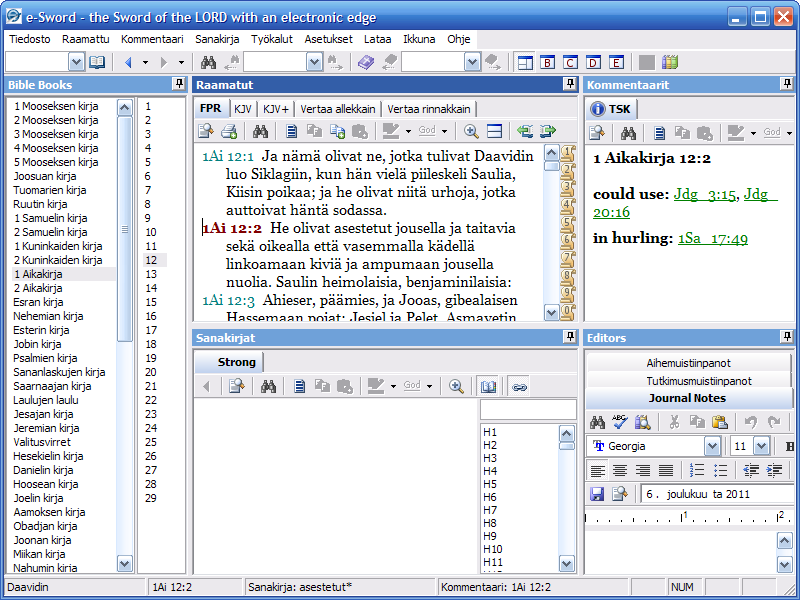Image resolution: width=800 pixels, height=600 pixels.
Task: Click the open-book icon in the main toolbar
Action: (x=97, y=63)
